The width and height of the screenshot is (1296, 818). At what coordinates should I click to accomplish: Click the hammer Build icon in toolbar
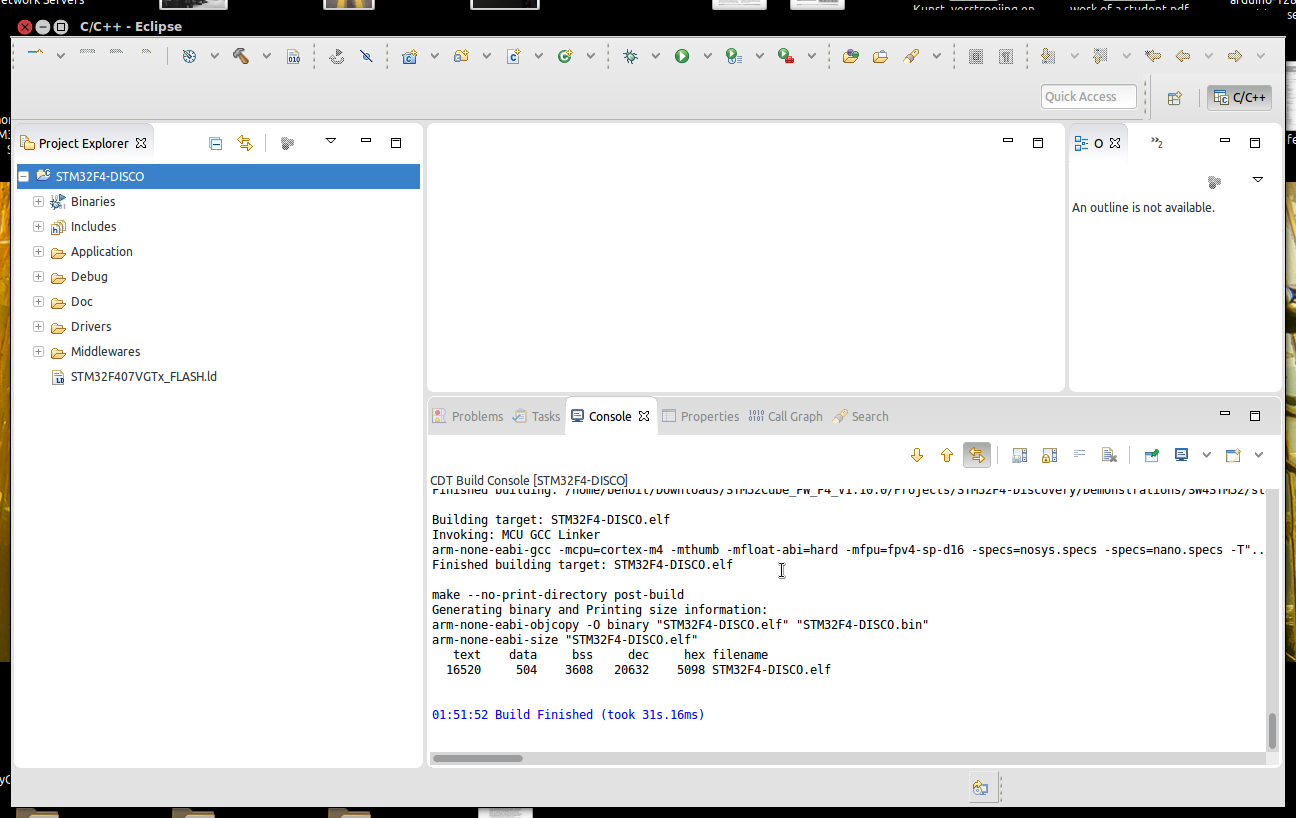[x=241, y=56]
